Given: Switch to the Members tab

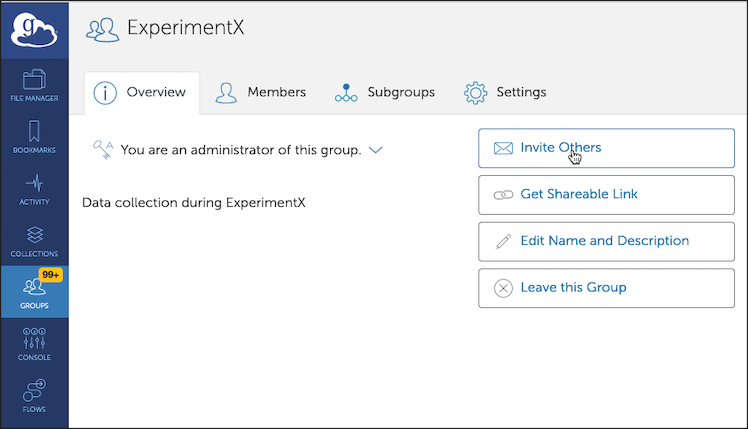Looking at the screenshot, I should tap(262, 93).
